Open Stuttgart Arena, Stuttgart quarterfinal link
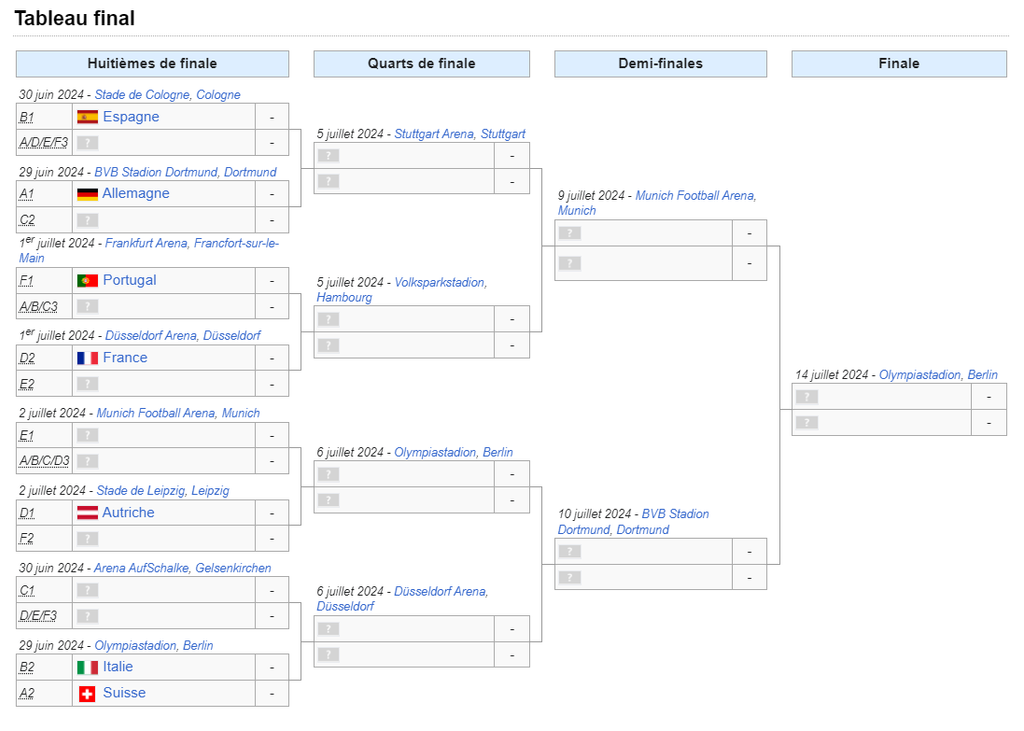This screenshot has height=731, width=1024. (x=460, y=134)
